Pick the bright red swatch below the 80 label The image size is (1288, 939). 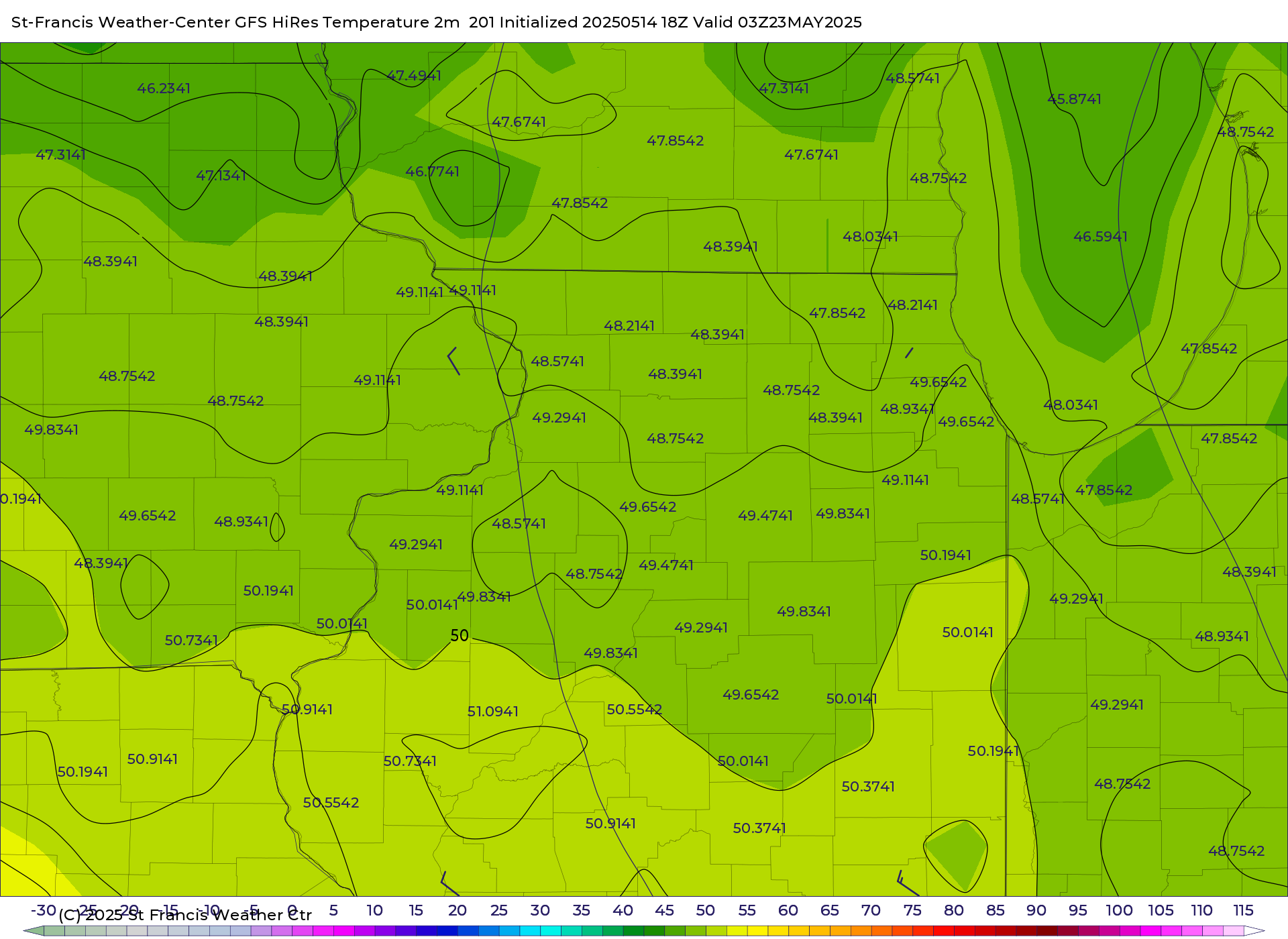click(x=944, y=931)
